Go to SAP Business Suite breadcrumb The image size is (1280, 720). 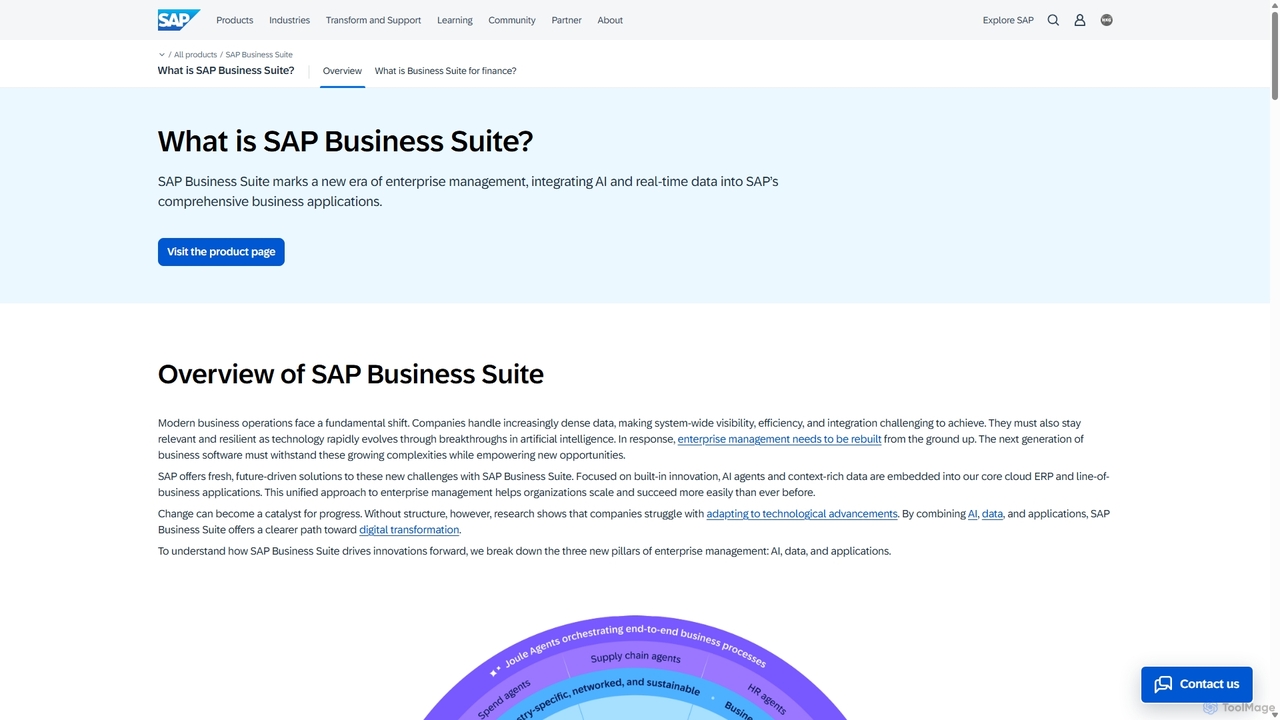coord(259,55)
